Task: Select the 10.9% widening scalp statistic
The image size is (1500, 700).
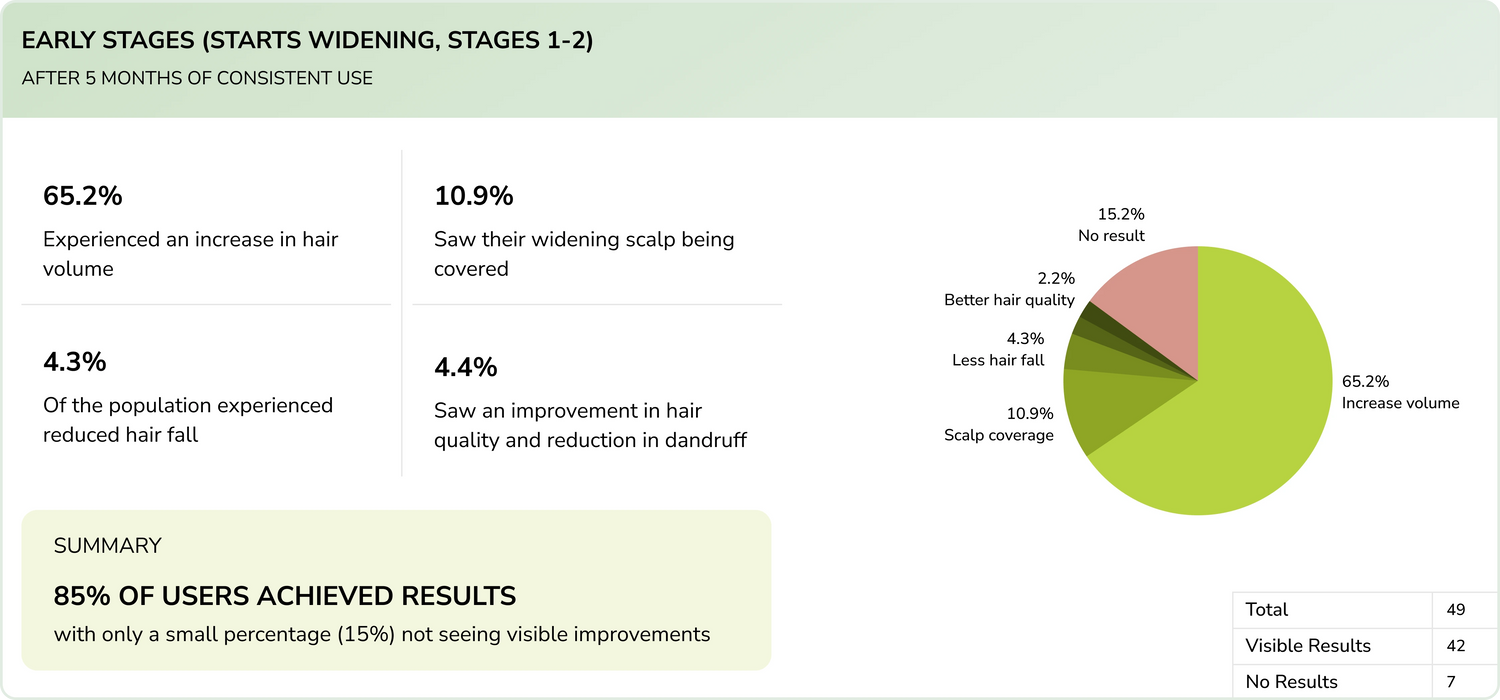Action: coord(473,196)
